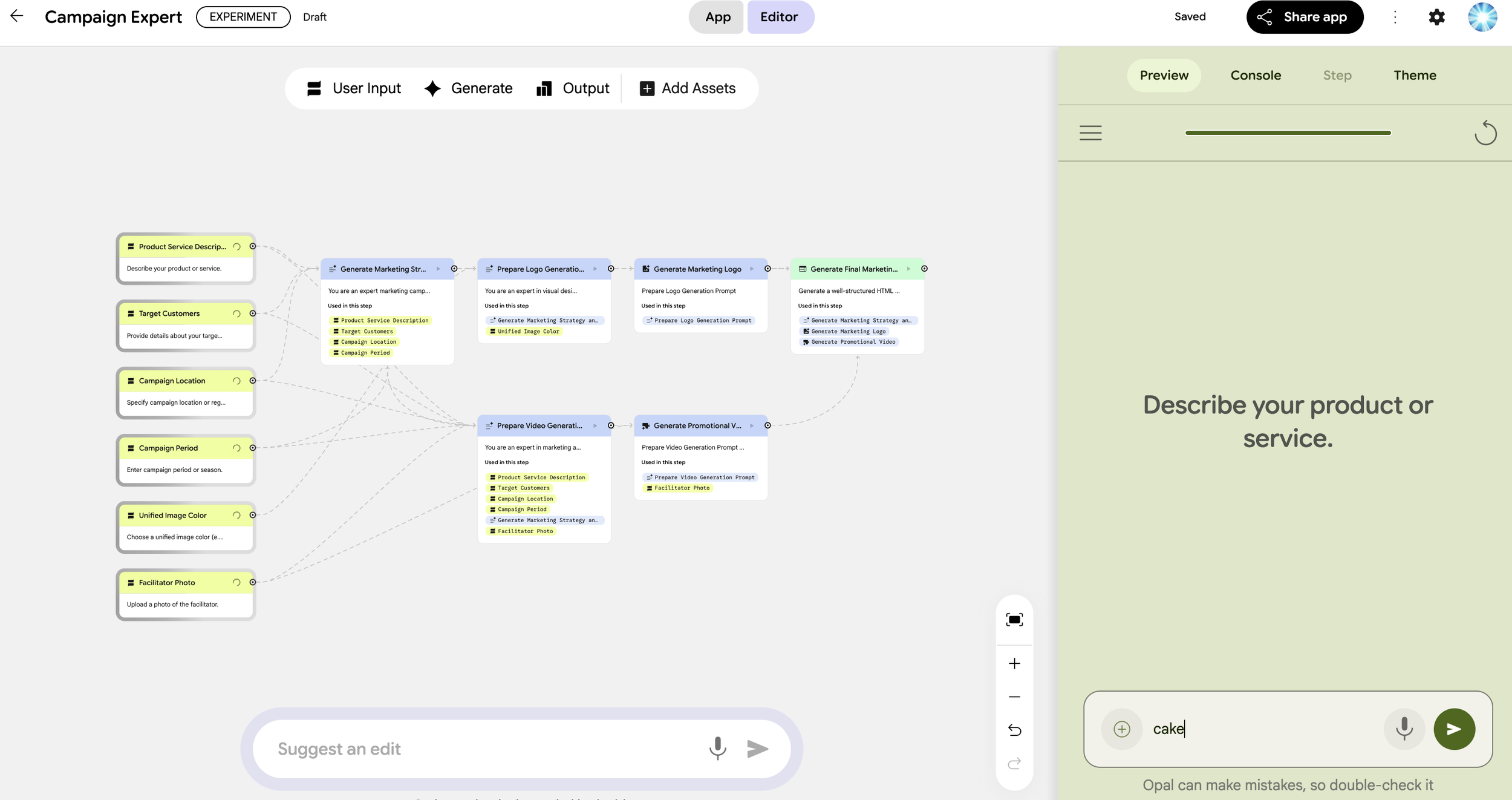Run the Generate Marketing Strategy step arrow
1512x800 pixels.
tap(438, 269)
